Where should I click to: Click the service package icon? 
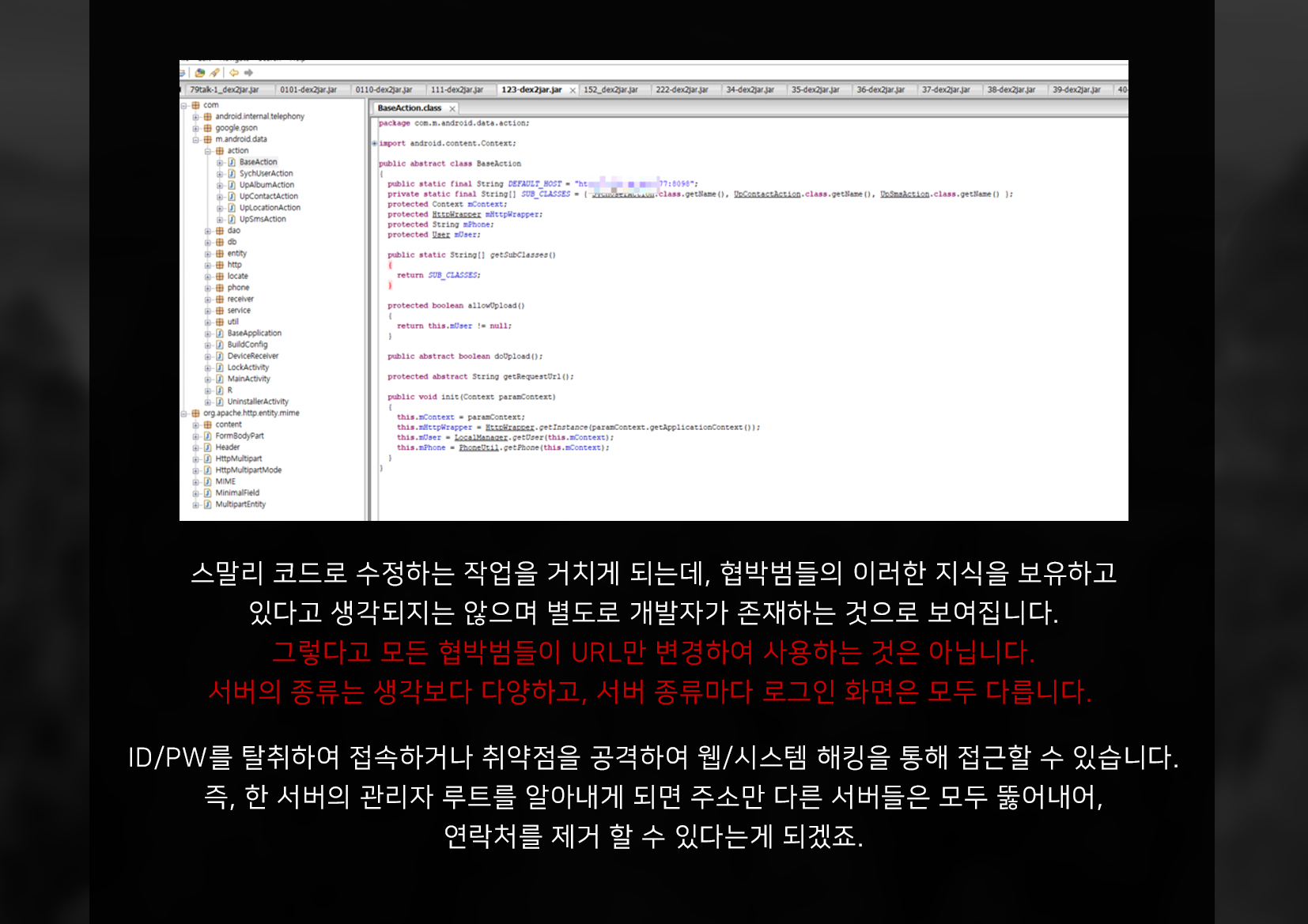[x=220, y=311]
